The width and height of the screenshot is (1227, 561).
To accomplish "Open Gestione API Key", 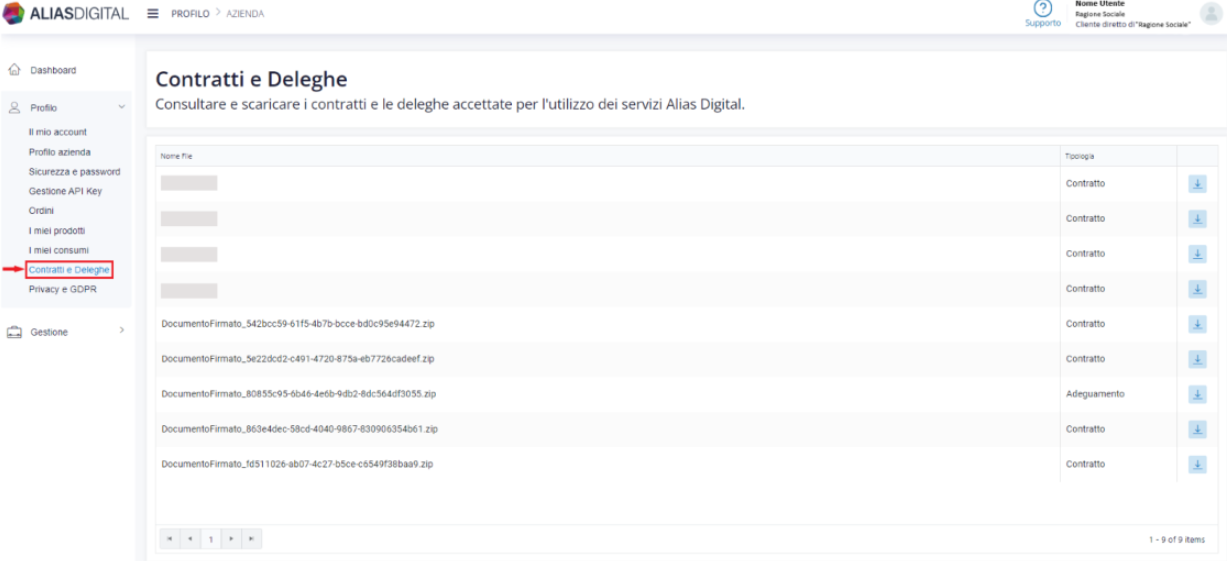I will click(65, 191).
